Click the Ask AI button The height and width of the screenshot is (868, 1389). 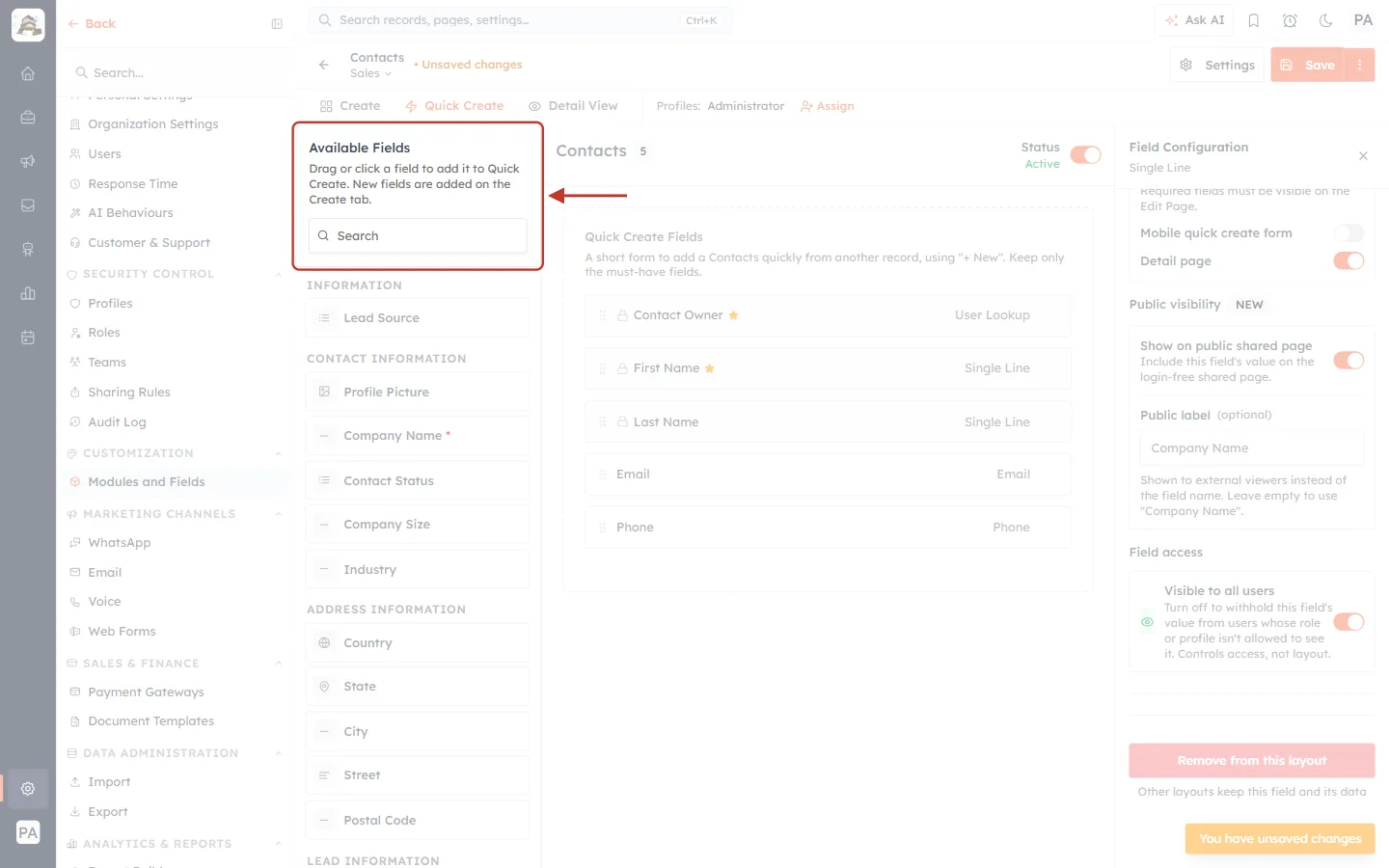(1194, 20)
